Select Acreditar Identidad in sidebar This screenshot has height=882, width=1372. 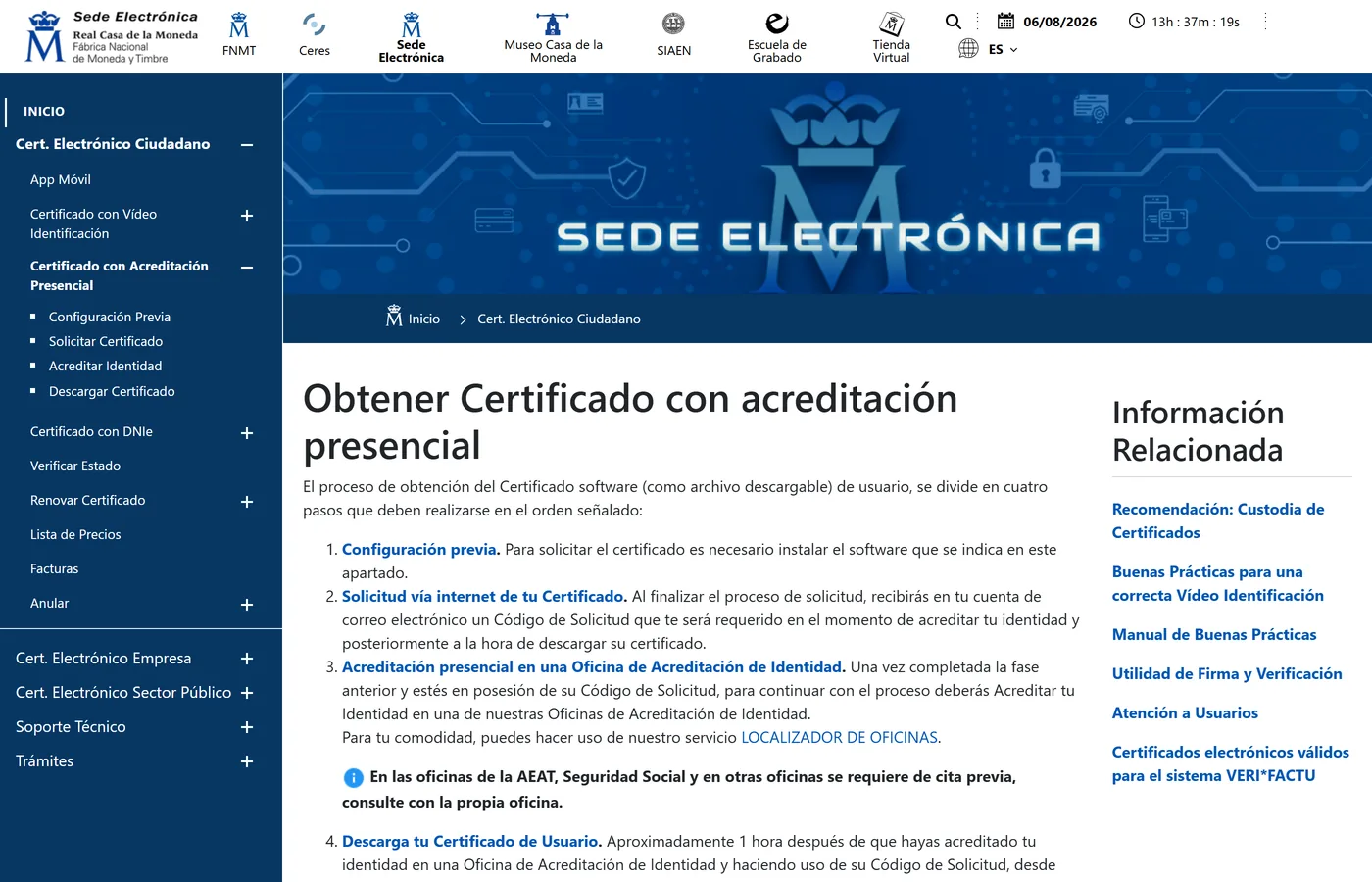point(106,366)
